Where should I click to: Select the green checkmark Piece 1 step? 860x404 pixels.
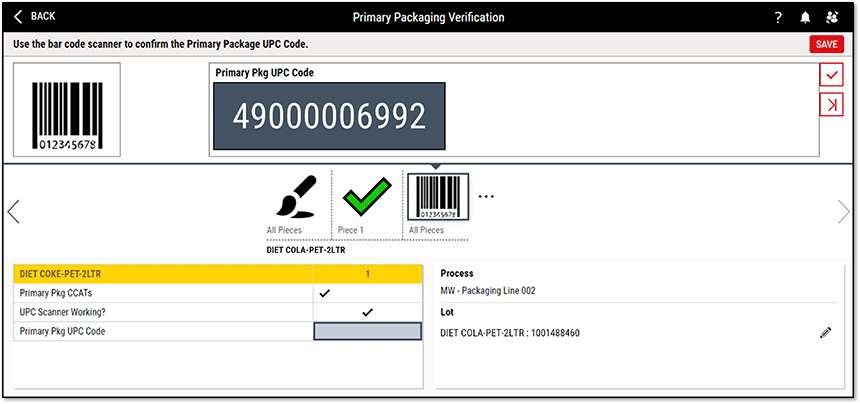[367, 196]
